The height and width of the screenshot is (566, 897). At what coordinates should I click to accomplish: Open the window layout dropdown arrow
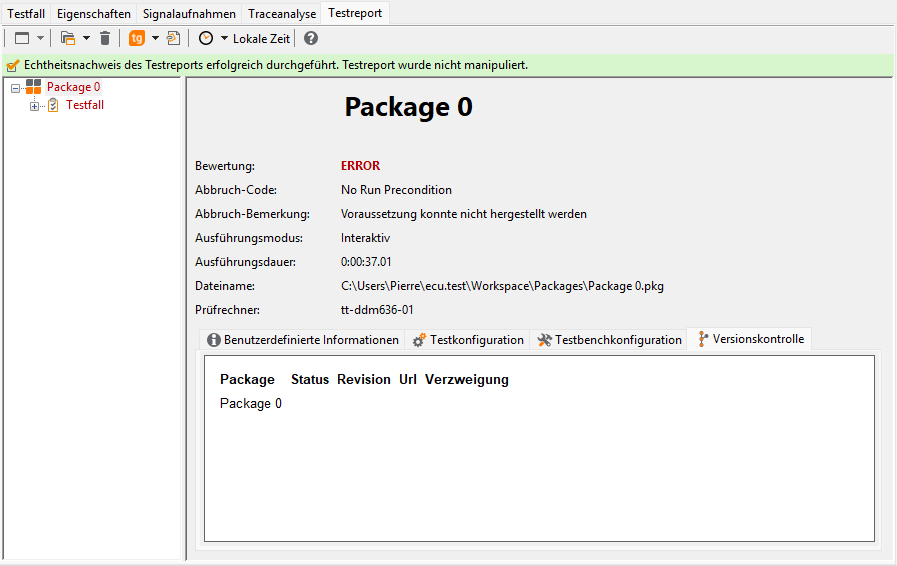40,38
